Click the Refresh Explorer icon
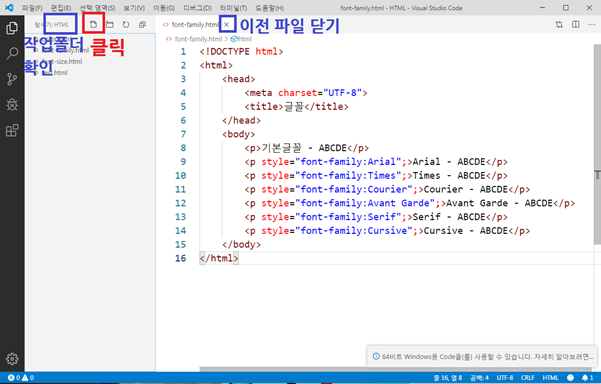 (126, 25)
